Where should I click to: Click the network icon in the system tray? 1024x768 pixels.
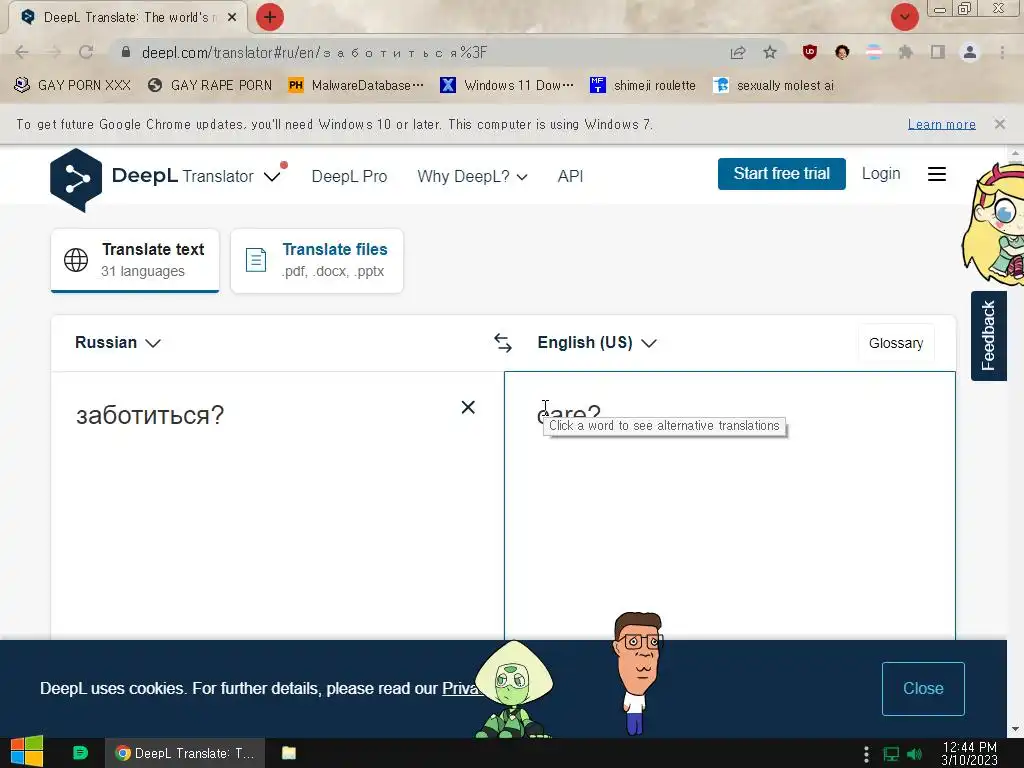tap(891, 754)
